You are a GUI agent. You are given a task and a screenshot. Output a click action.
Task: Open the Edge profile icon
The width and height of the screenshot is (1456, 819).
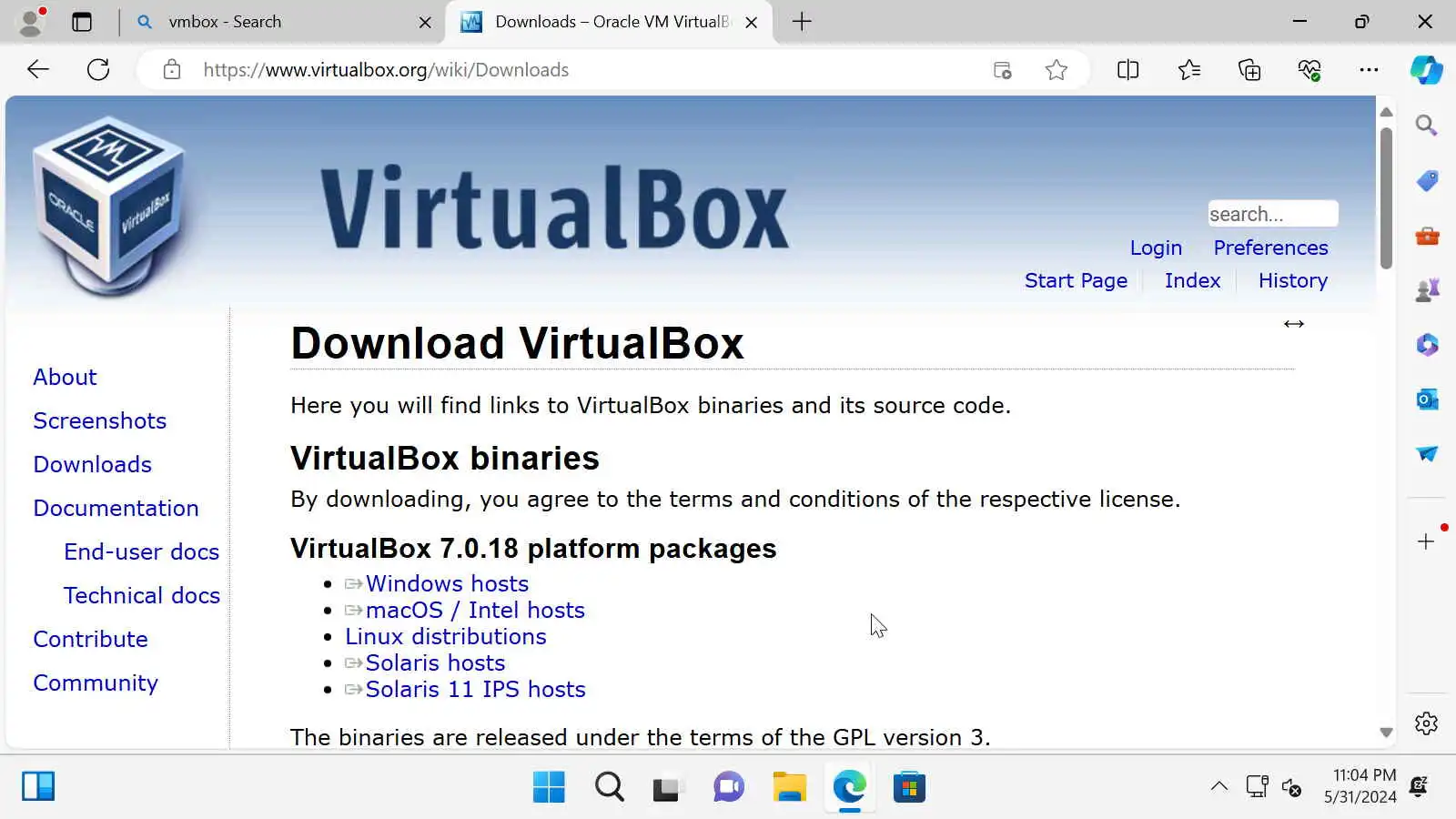pos(31,22)
